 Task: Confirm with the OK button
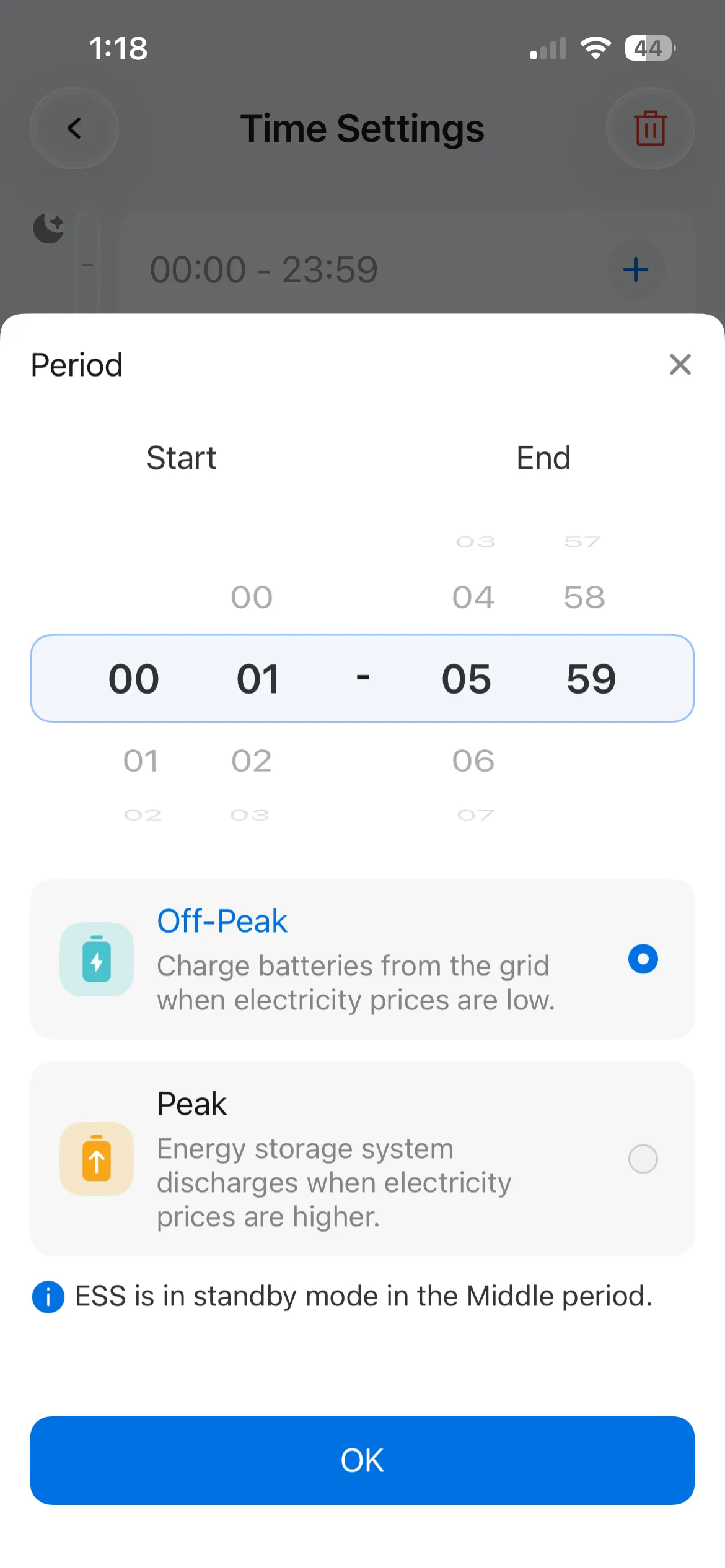pos(362,1460)
